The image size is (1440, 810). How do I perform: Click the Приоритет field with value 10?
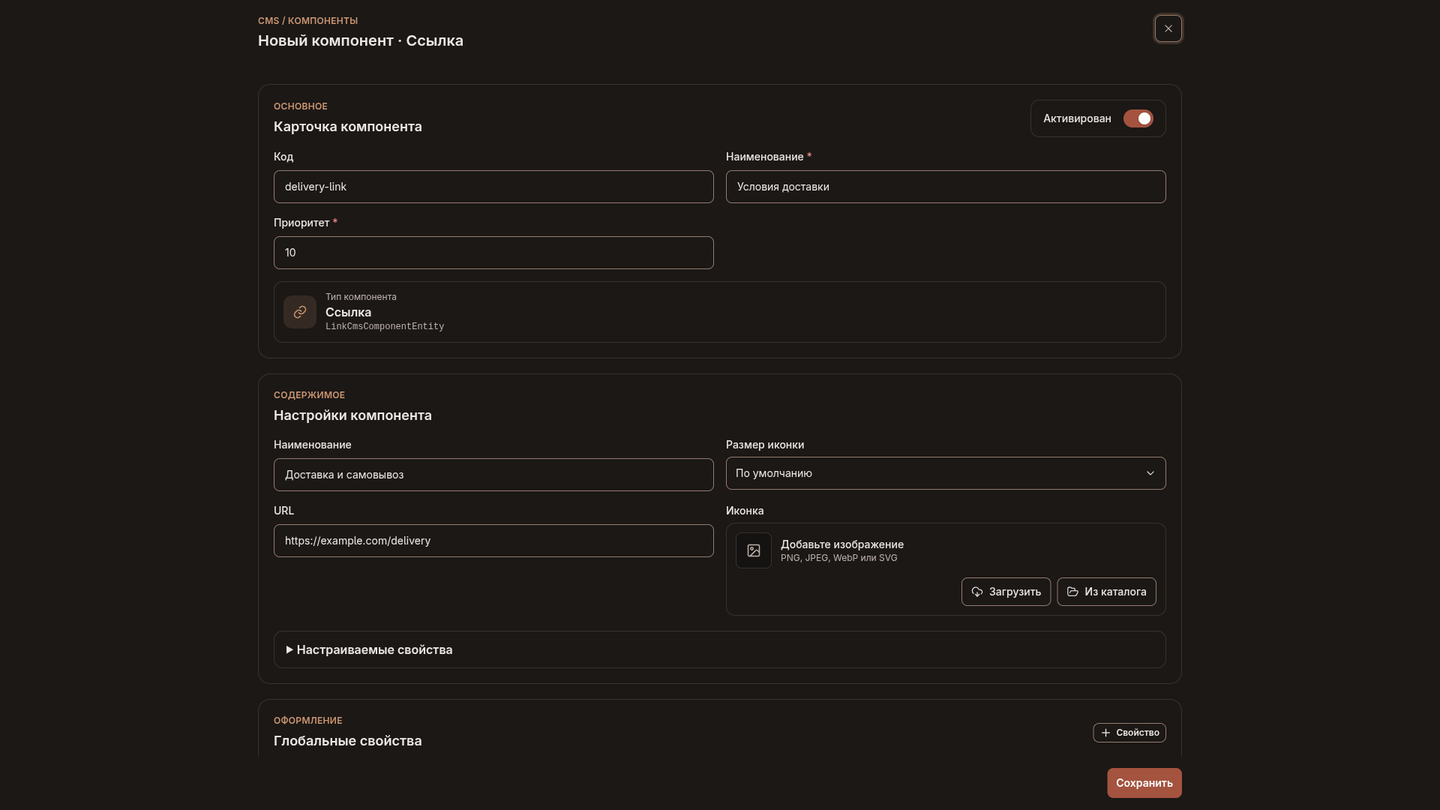[494, 253]
